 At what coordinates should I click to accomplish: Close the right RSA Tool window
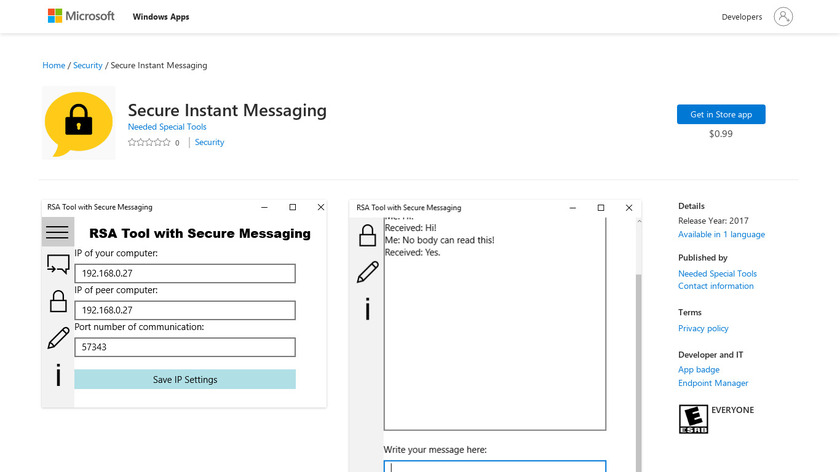[629, 208]
